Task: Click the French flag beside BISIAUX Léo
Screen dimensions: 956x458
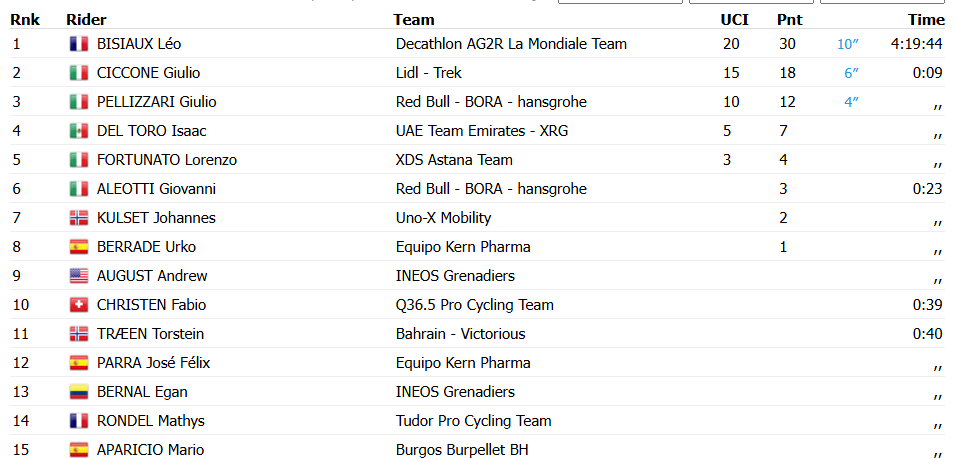Action: (78, 44)
